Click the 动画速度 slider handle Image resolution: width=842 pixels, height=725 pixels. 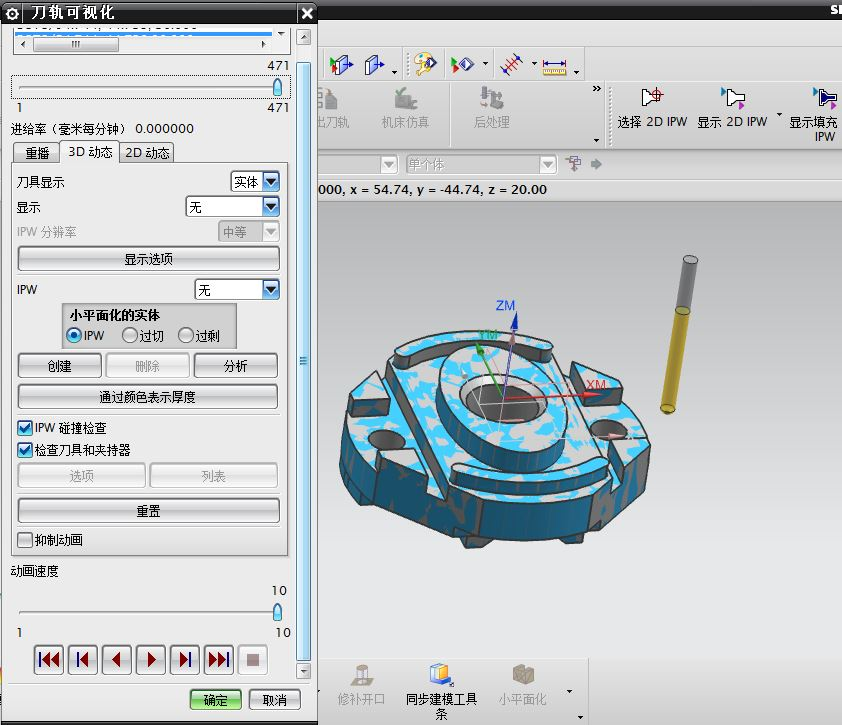[278, 611]
